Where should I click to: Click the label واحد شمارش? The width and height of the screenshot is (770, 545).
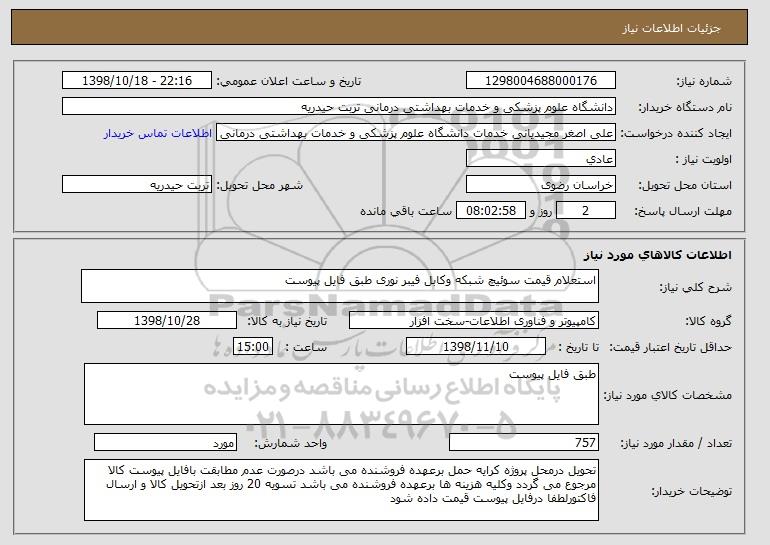pyautogui.click(x=290, y=443)
